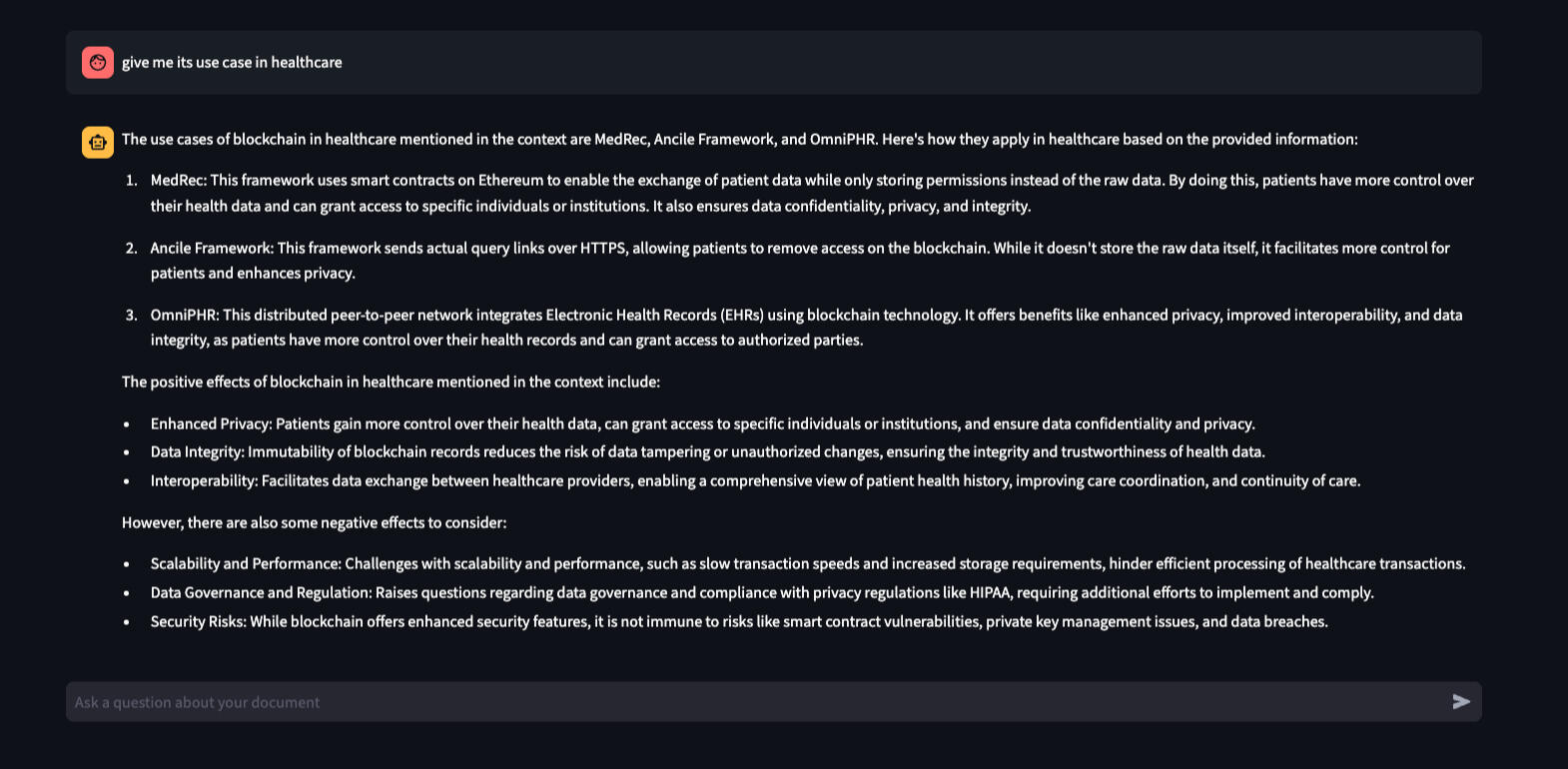Click the Interoperability bullet point
The height and width of the screenshot is (769, 1568).
(755, 480)
